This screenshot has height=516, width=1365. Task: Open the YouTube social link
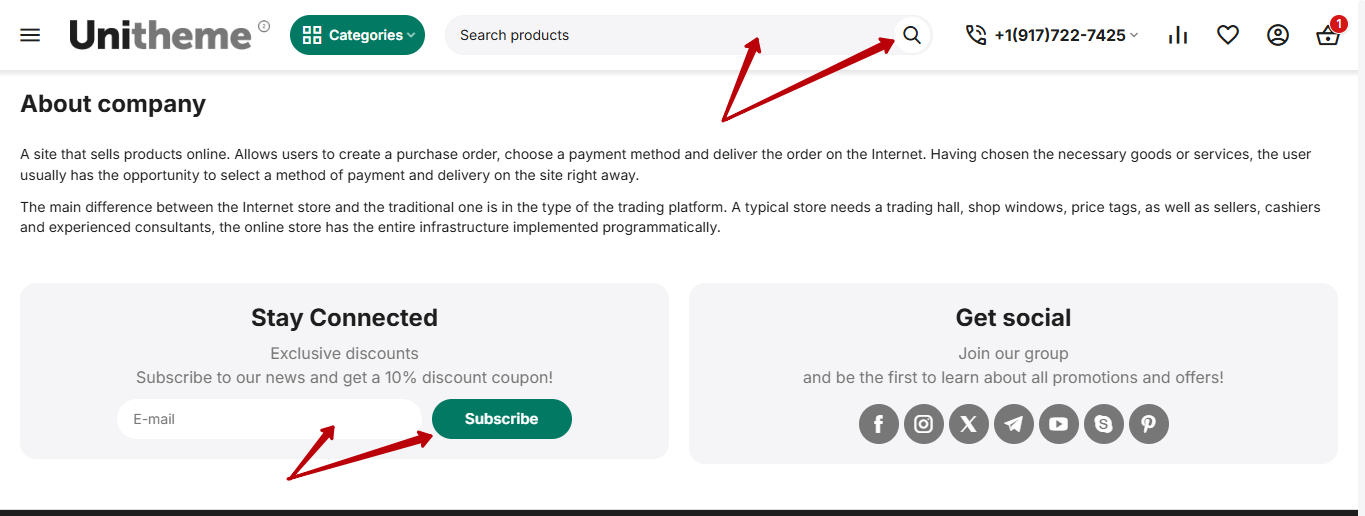pyautogui.click(x=1059, y=424)
